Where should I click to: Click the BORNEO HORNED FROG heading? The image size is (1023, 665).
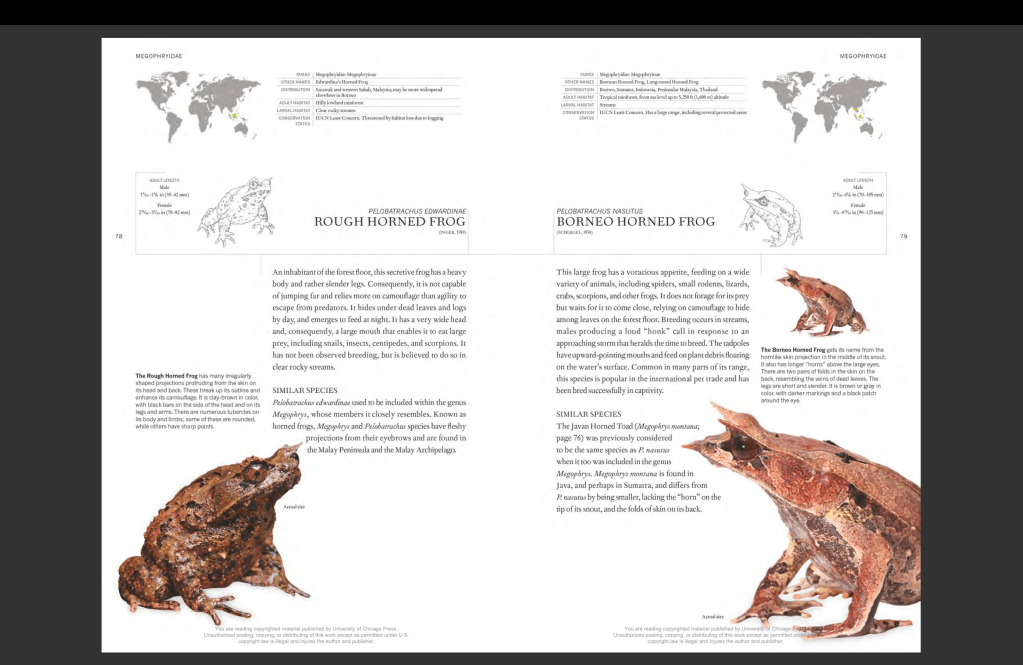(636, 222)
